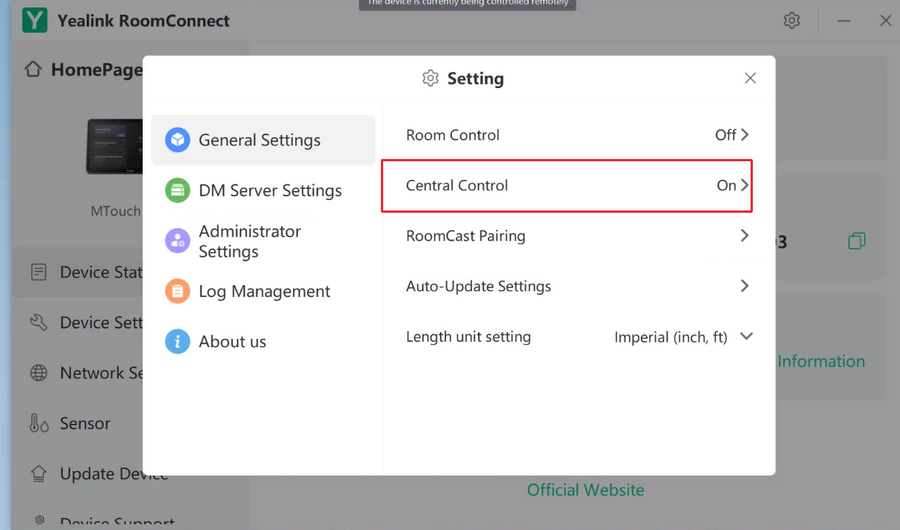Click Auto-Update Settings chevron arrow
This screenshot has width=900, height=530.
(744, 286)
